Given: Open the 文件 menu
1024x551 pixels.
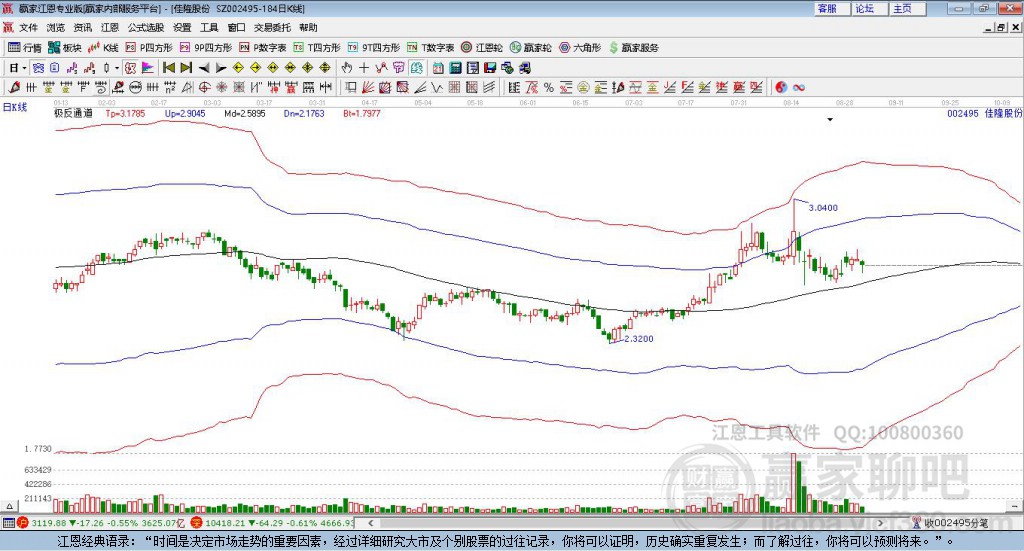Looking at the screenshot, I should [x=28, y=27].
